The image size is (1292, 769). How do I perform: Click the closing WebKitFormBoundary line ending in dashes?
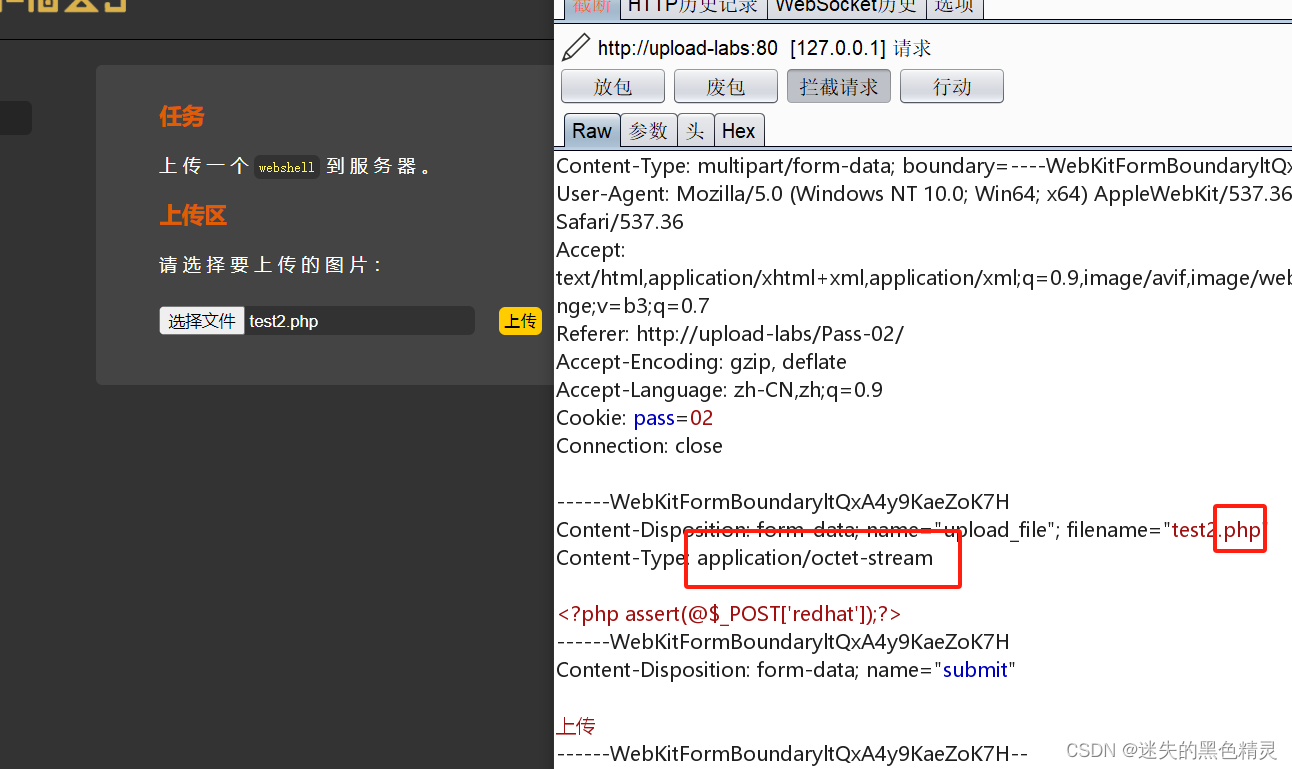(x=792, y=754)
